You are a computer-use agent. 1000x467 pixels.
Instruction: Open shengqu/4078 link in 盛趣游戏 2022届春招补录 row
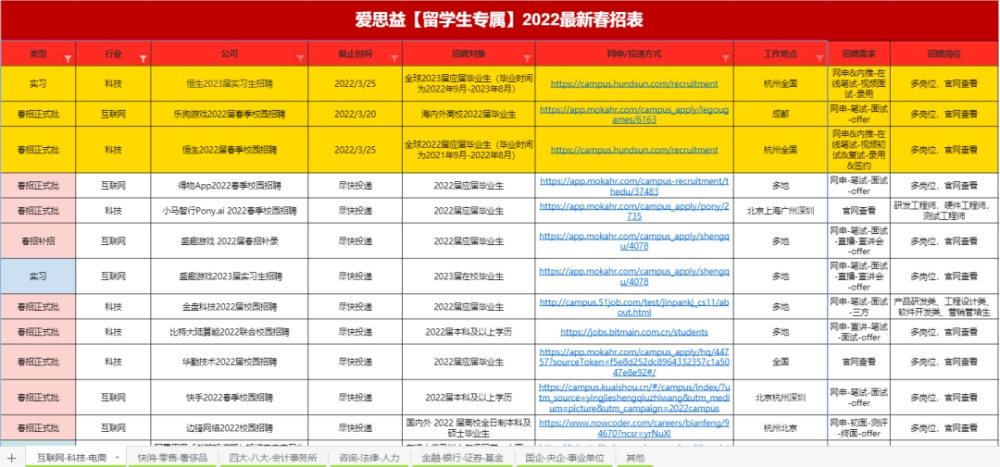[x=634, y=241]
